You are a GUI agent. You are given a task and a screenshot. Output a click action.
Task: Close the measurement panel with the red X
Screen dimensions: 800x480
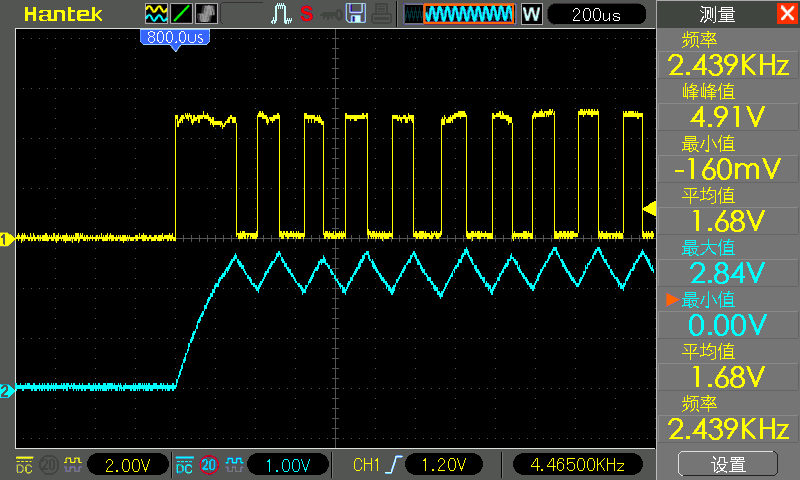[787, 13]
